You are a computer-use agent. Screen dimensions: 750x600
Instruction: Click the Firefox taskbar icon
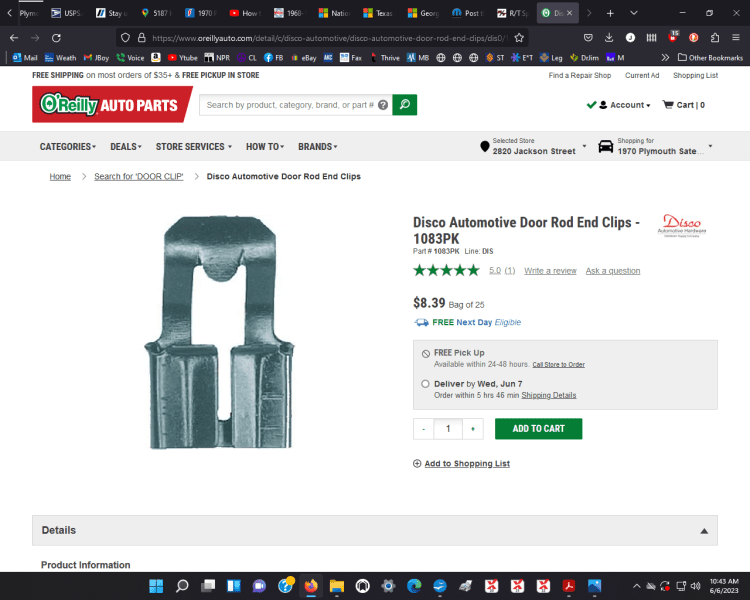pyautogui.click(x=311, y=586)
